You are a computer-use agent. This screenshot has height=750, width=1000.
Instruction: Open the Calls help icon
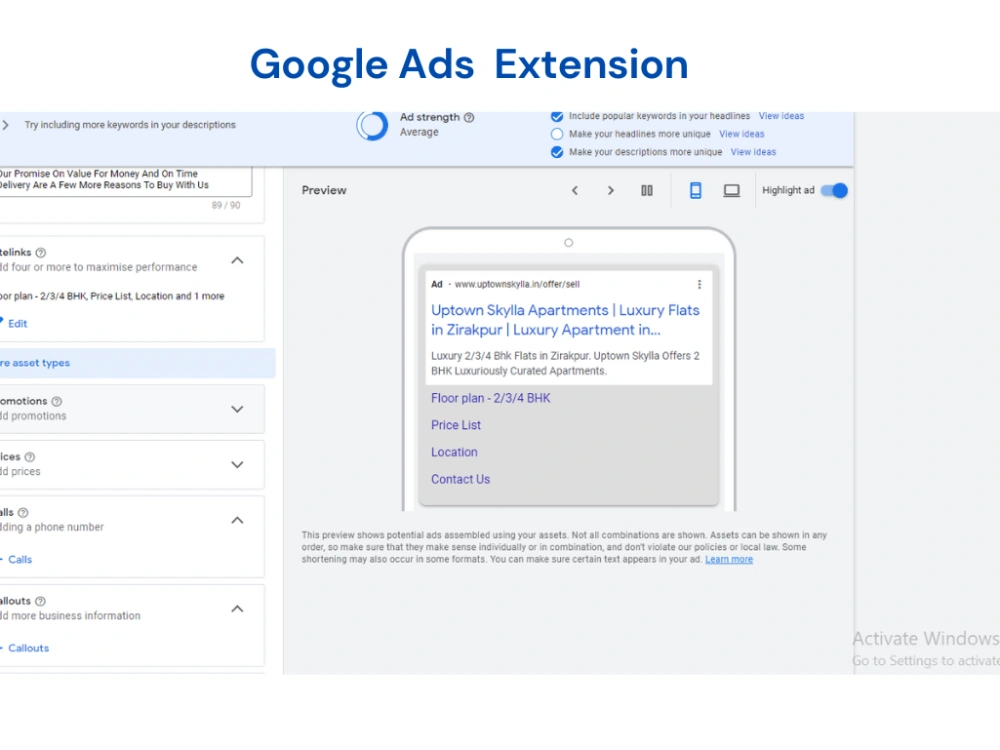point(23,512)
